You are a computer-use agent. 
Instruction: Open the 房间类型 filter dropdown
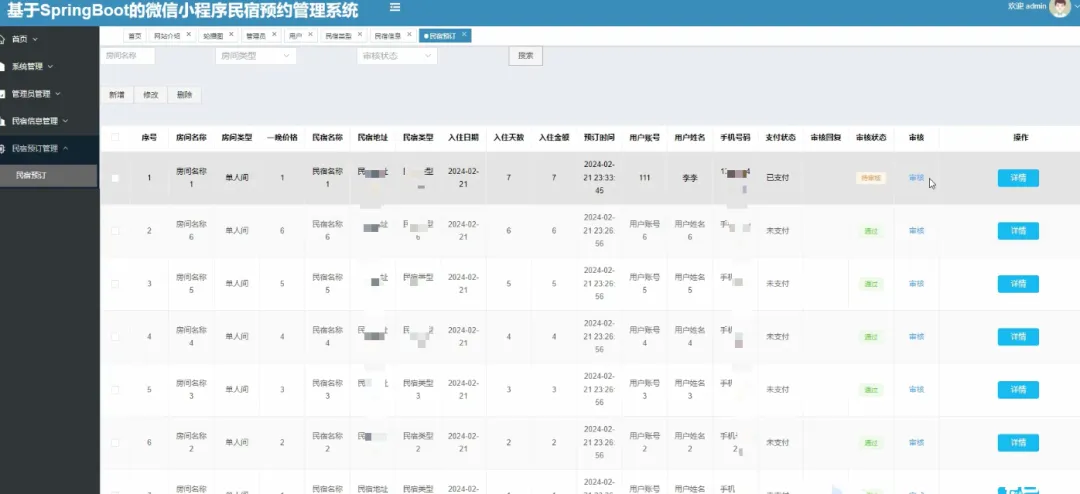tap(256, 56)
